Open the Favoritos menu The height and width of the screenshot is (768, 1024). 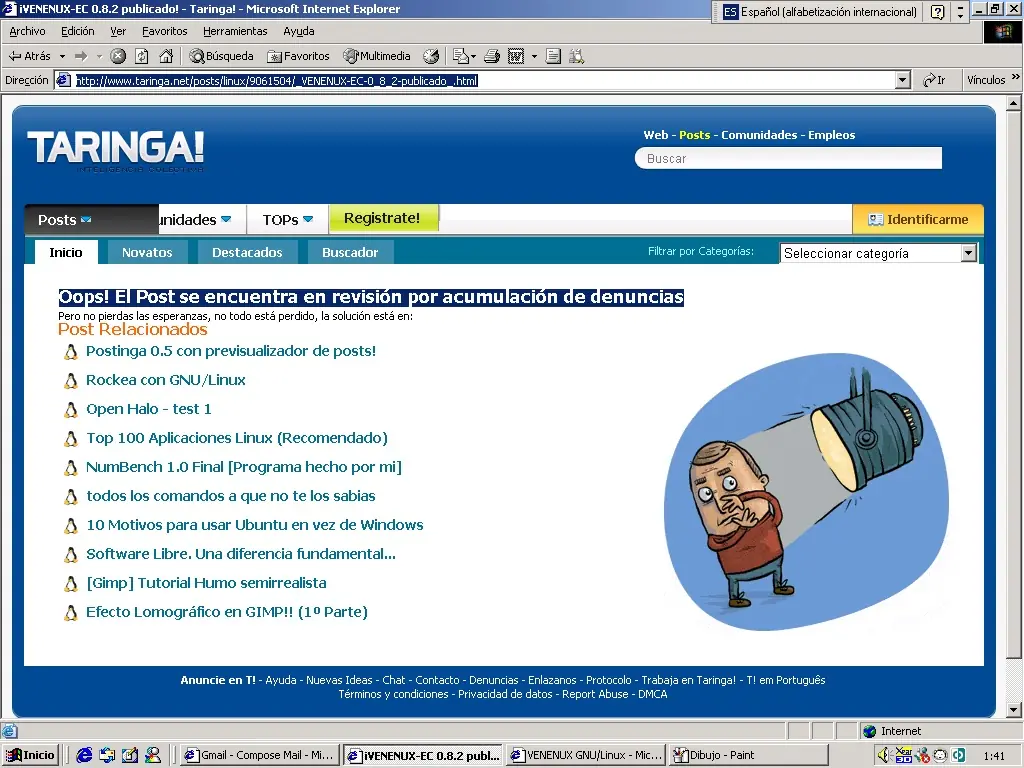[x=165, y=31]
